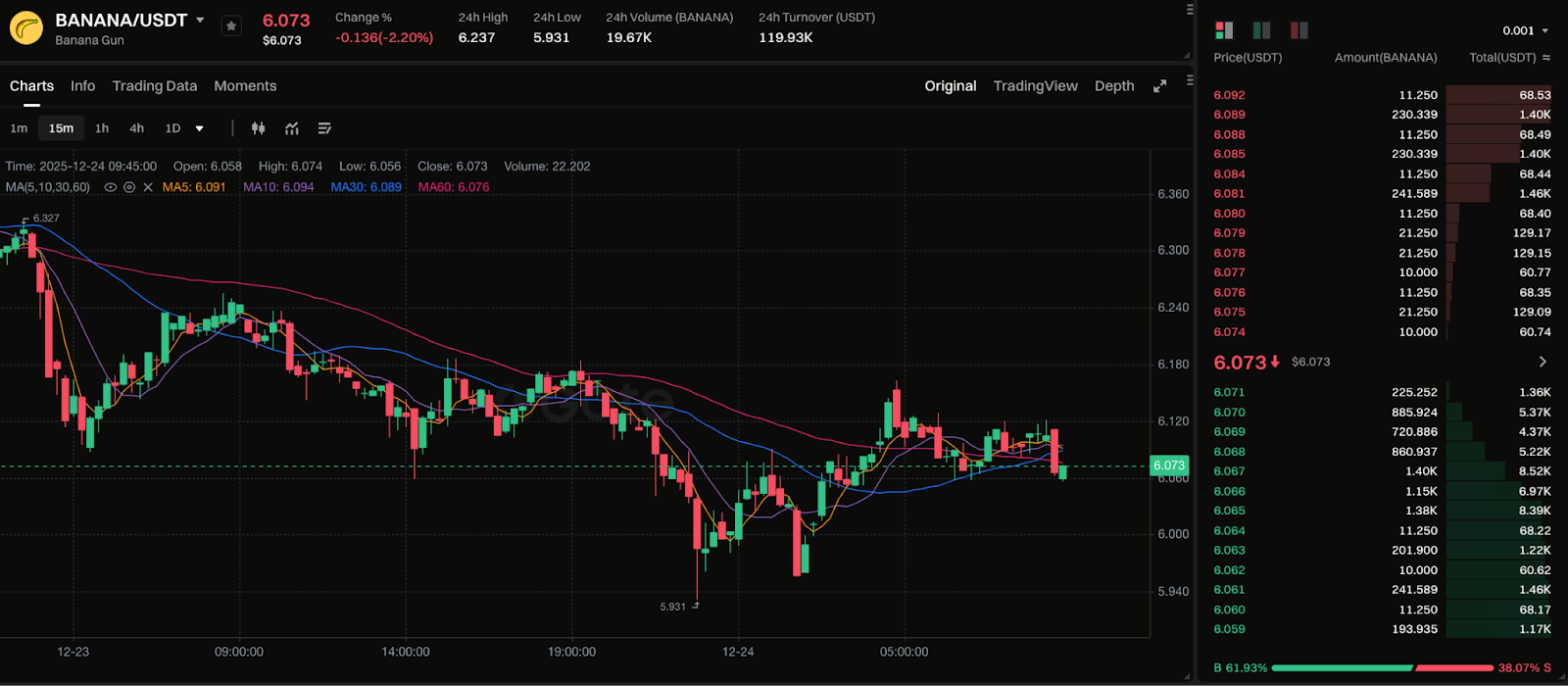
Task: Click the Price(USDT) column header
Action: pos(1248,58)
